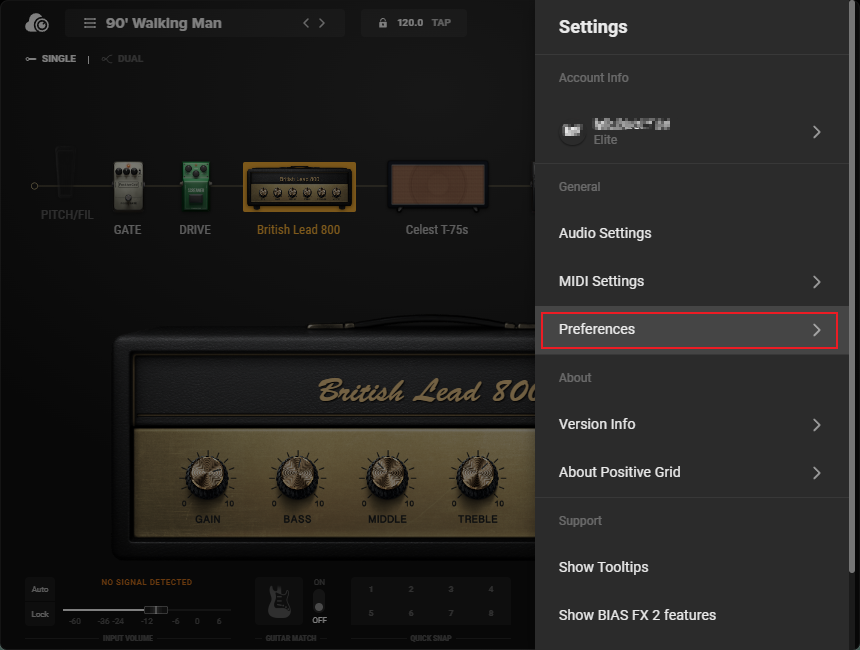This screenshot has height=650, width=860.
Task: Expand Version Info chevron arrow
Action: 817,425
